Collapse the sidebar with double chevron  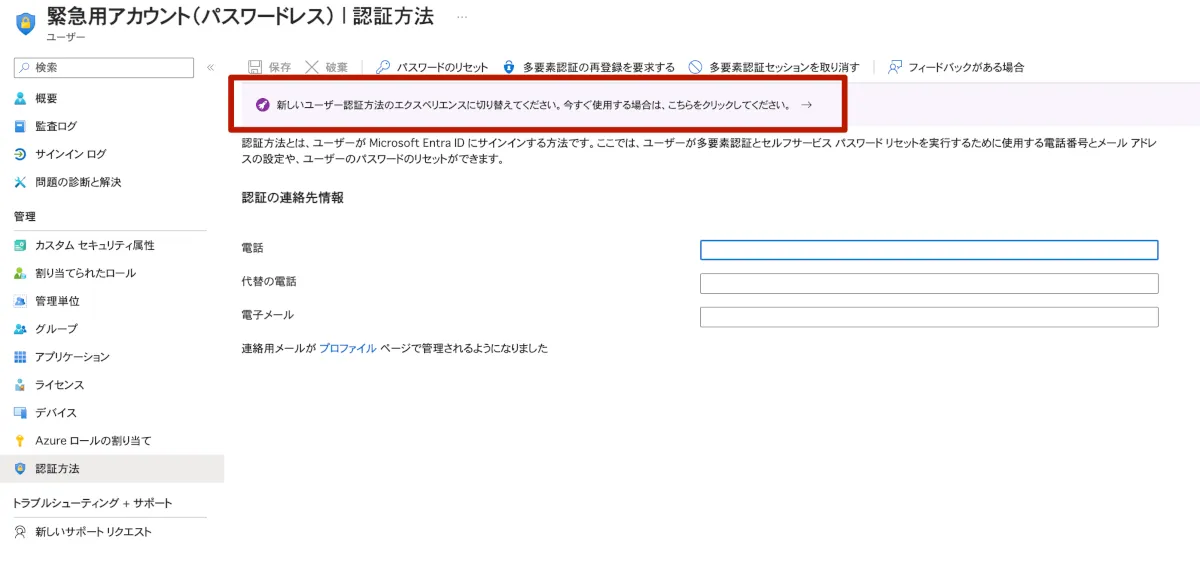tap(210, 67)
